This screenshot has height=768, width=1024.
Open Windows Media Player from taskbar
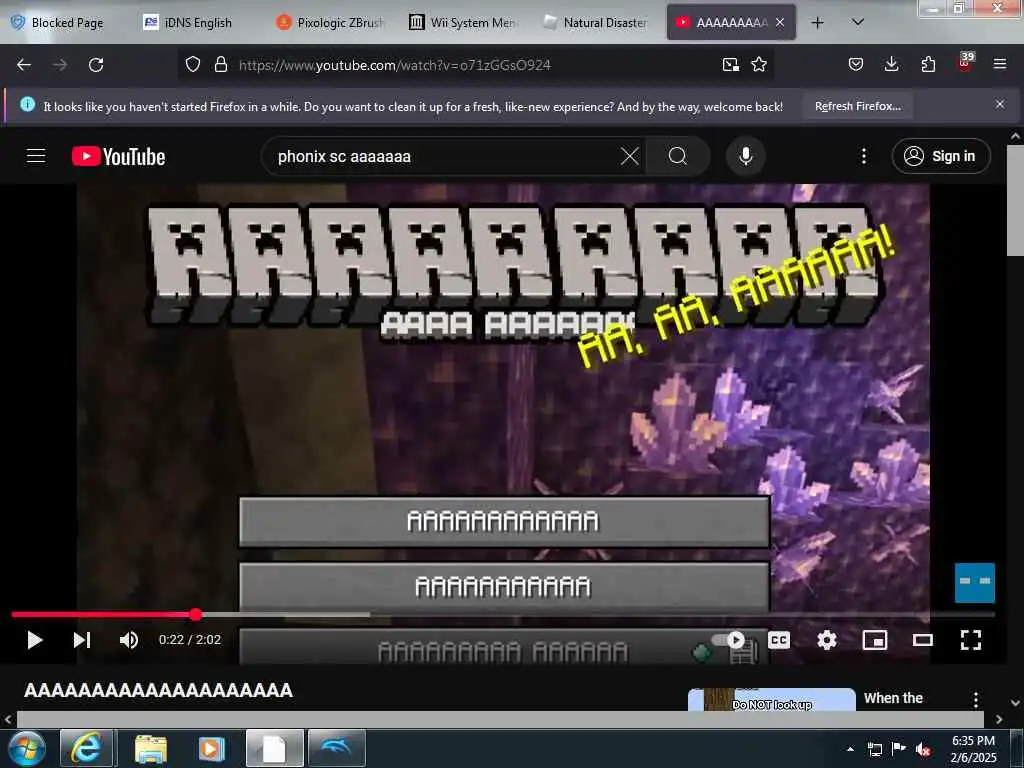tap(211, 748)
